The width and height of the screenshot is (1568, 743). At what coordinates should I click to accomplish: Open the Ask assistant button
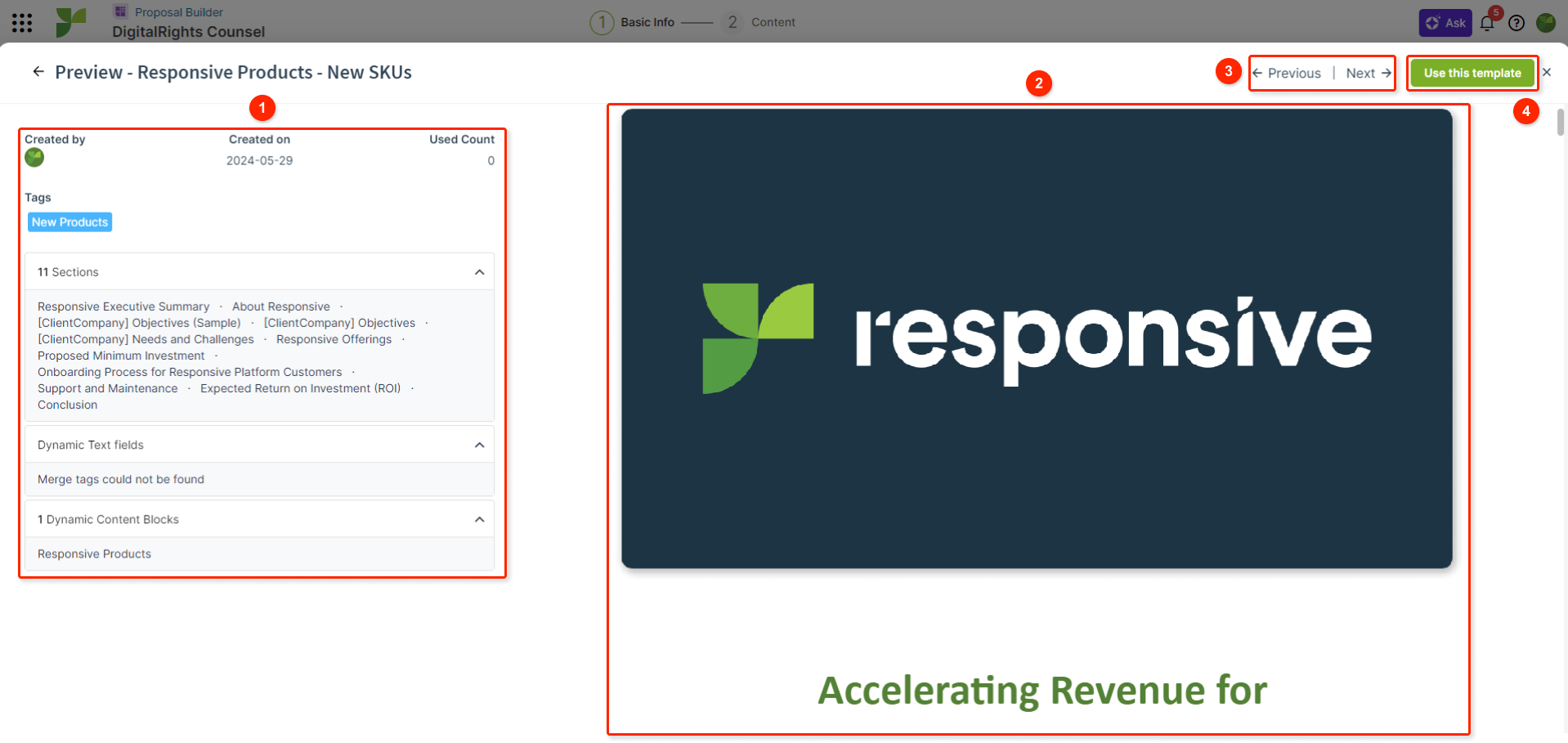[x=1445, y=23]
